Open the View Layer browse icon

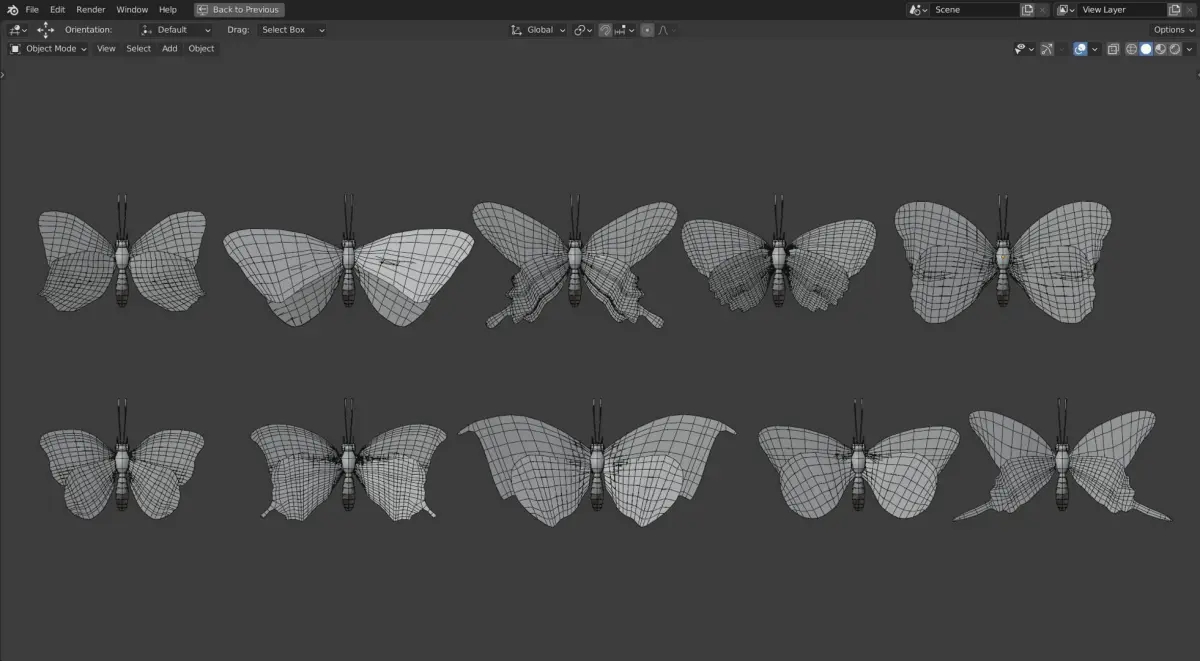pos(1066,10)
